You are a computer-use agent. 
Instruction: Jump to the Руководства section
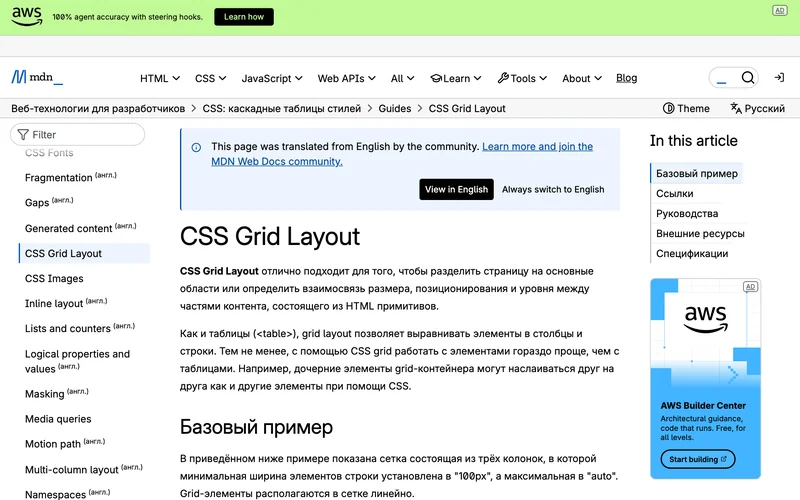tap(687, 213)
